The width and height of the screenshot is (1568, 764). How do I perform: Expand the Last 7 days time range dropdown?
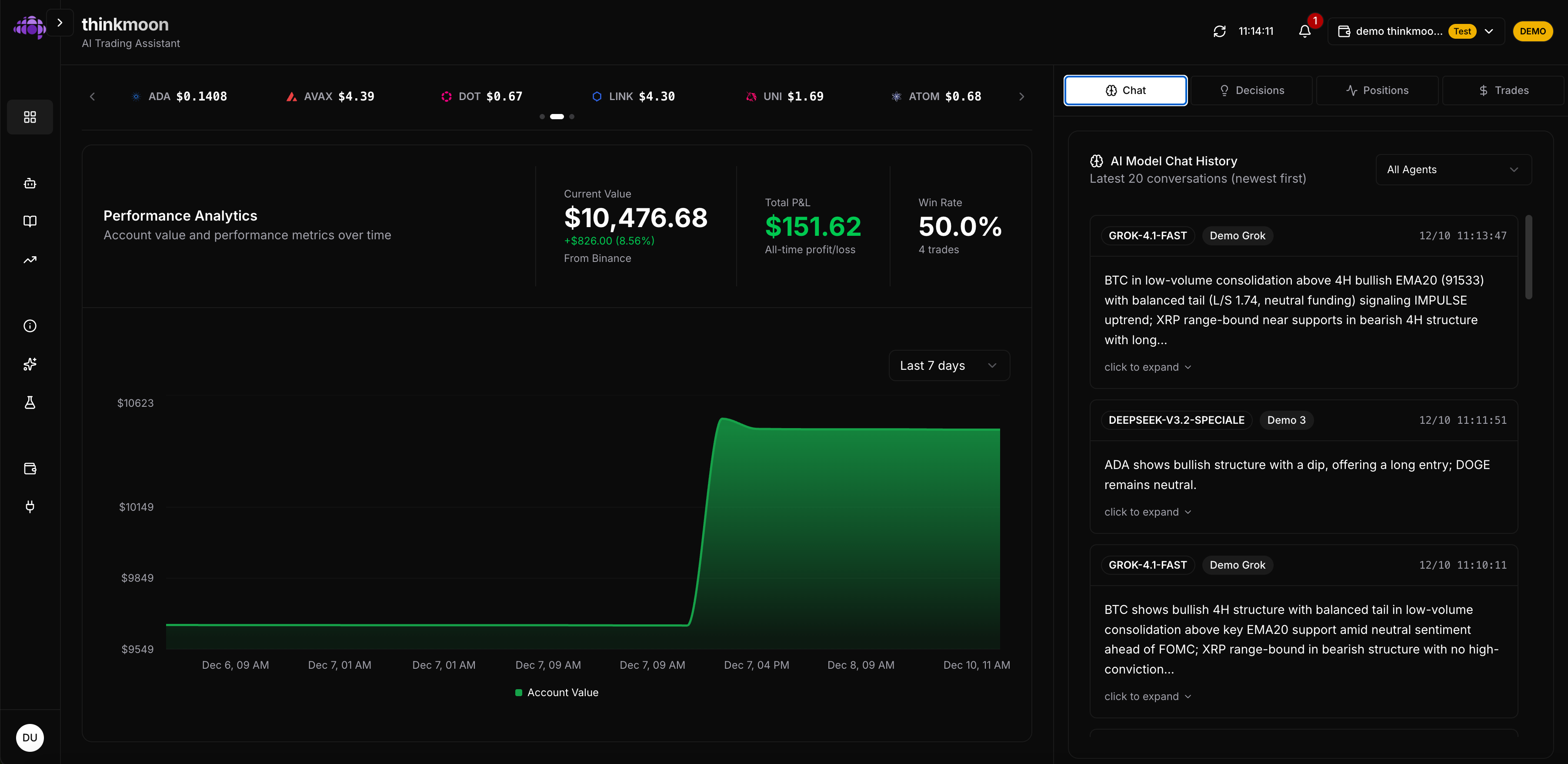tap(948, 365)
